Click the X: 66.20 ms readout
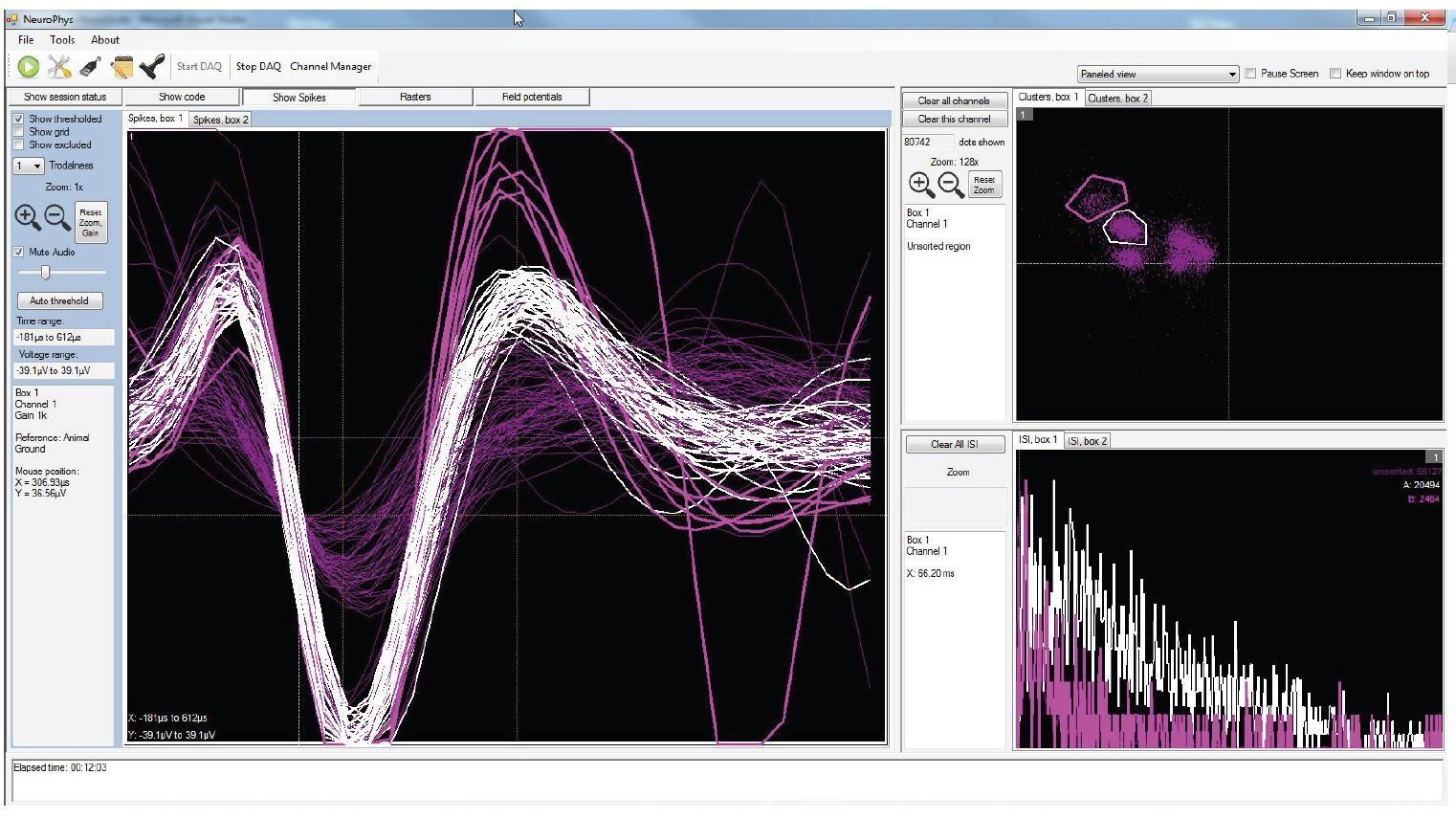Image resolution: width=1456 pixels, height=819 pixels. tap(930, 573)
